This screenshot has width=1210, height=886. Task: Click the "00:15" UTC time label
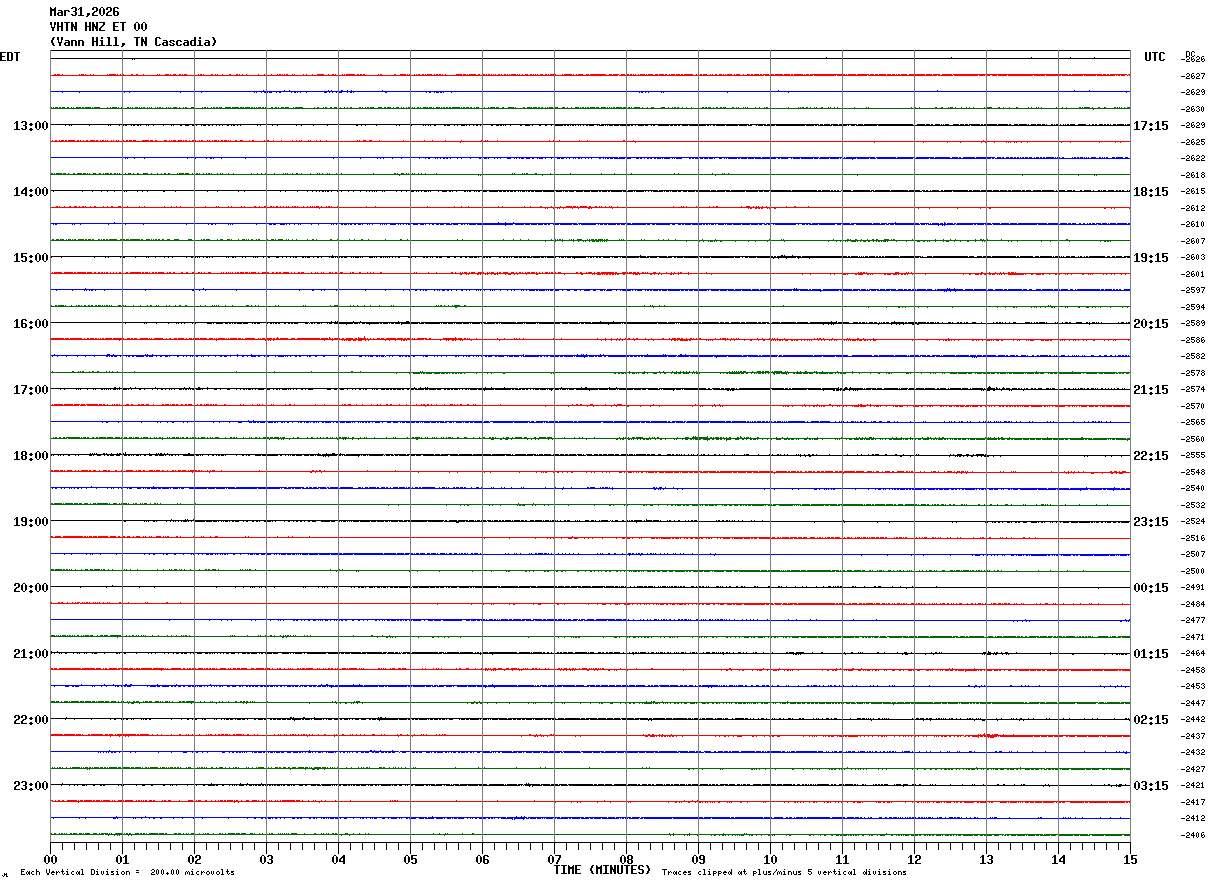click(x=1151, y=588)
